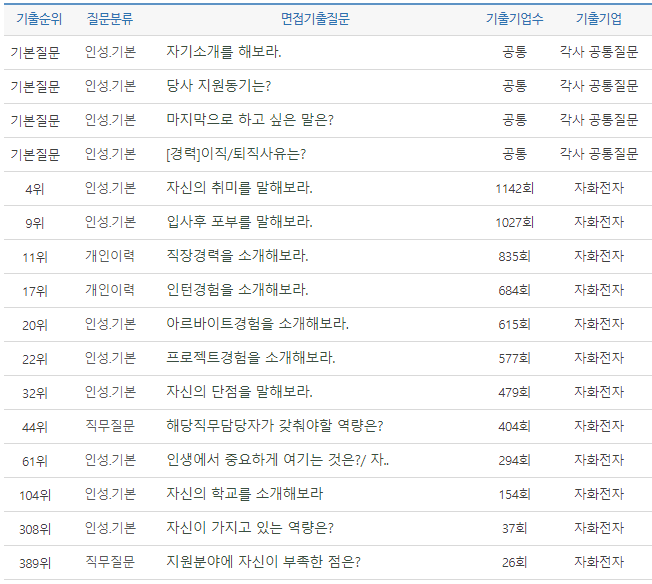Click the 기출기업 column header
652x584 pixels.
(598, 19)
